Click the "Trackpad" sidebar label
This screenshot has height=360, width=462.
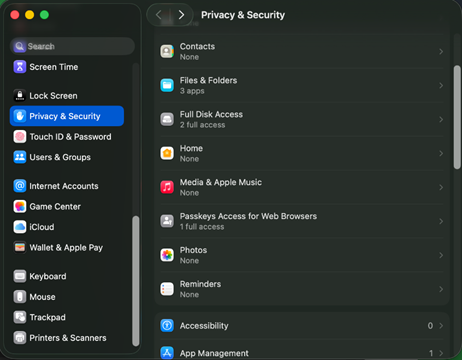47,317
